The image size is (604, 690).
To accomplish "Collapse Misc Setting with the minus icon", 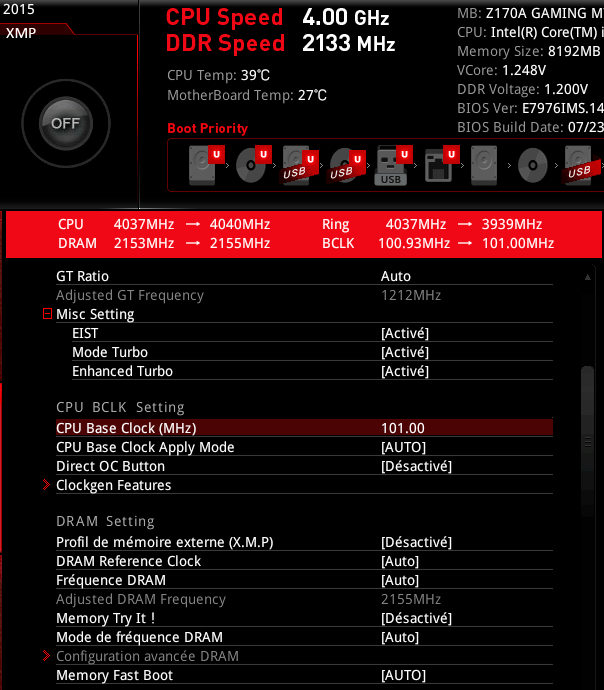I will point(47,314).
